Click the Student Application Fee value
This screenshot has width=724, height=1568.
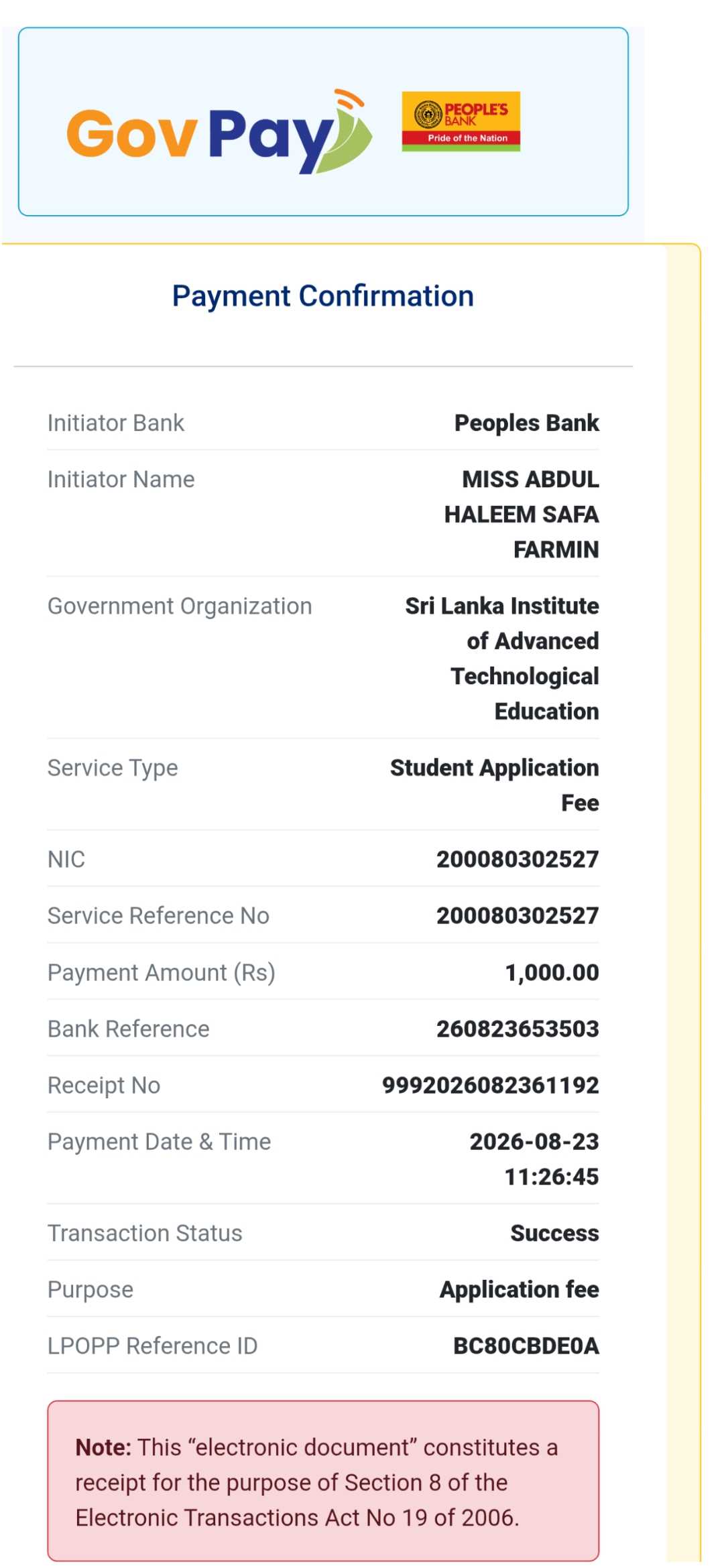[495, 785]
